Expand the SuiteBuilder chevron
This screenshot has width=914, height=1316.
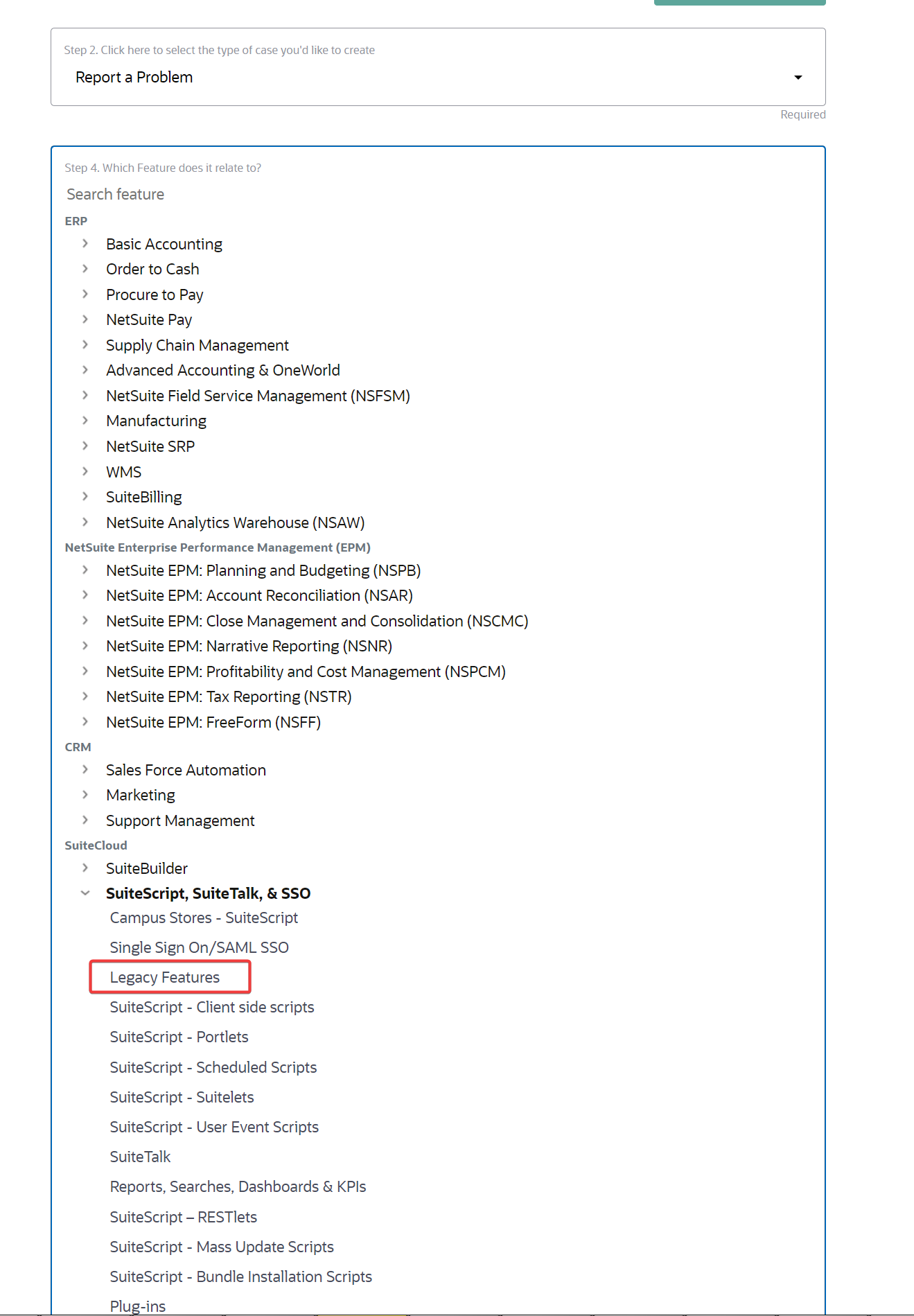click(85, 868)
